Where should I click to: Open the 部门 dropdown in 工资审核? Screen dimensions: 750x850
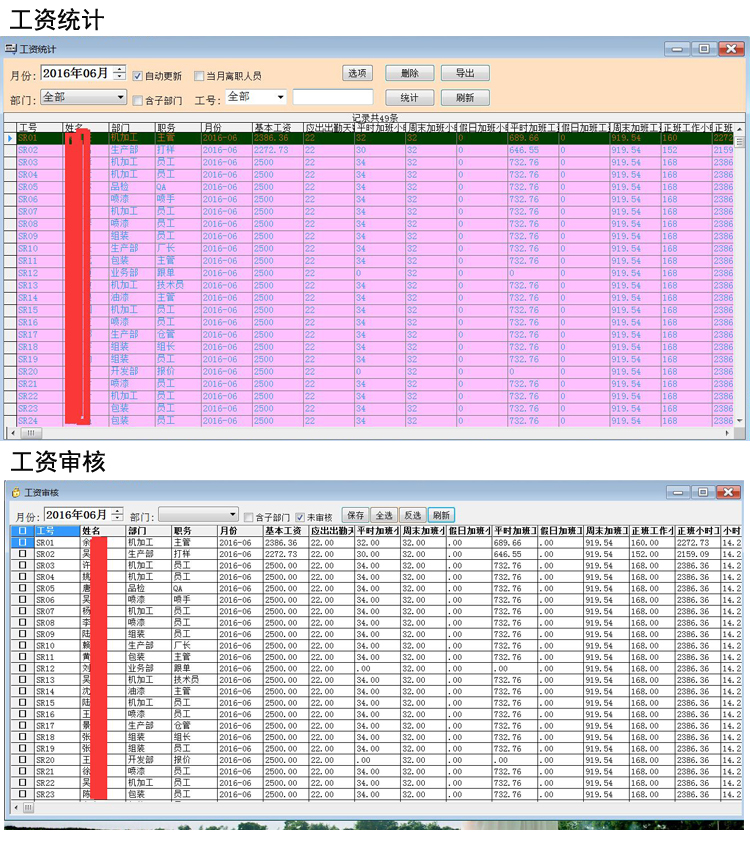point(233,514)
